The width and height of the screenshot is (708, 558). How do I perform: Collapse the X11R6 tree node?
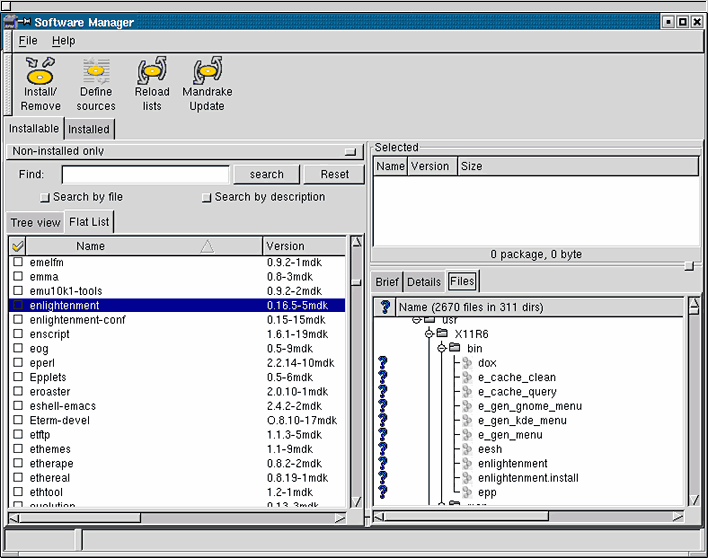coord(429,334)
